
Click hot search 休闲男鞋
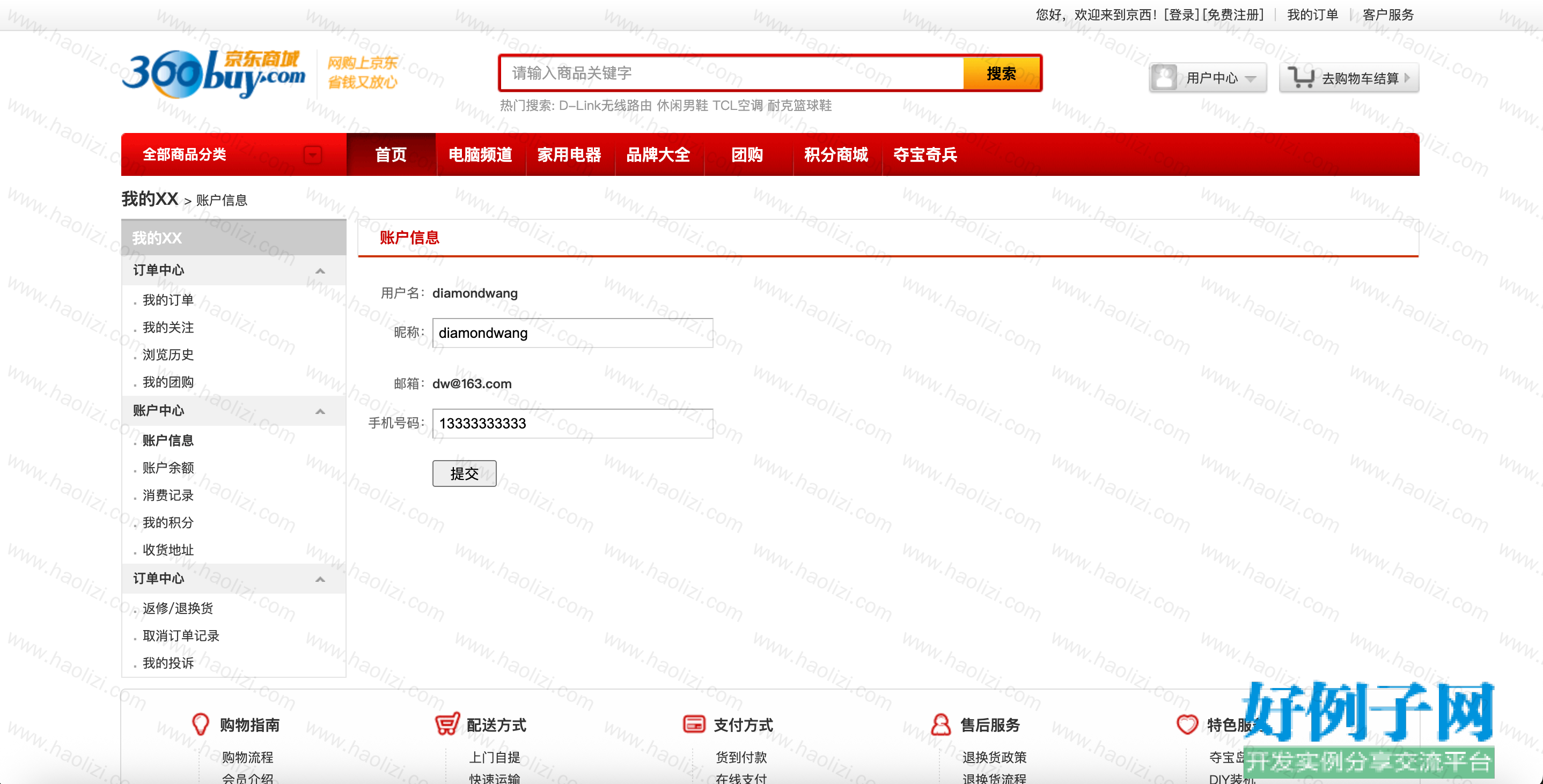(682, 106)
